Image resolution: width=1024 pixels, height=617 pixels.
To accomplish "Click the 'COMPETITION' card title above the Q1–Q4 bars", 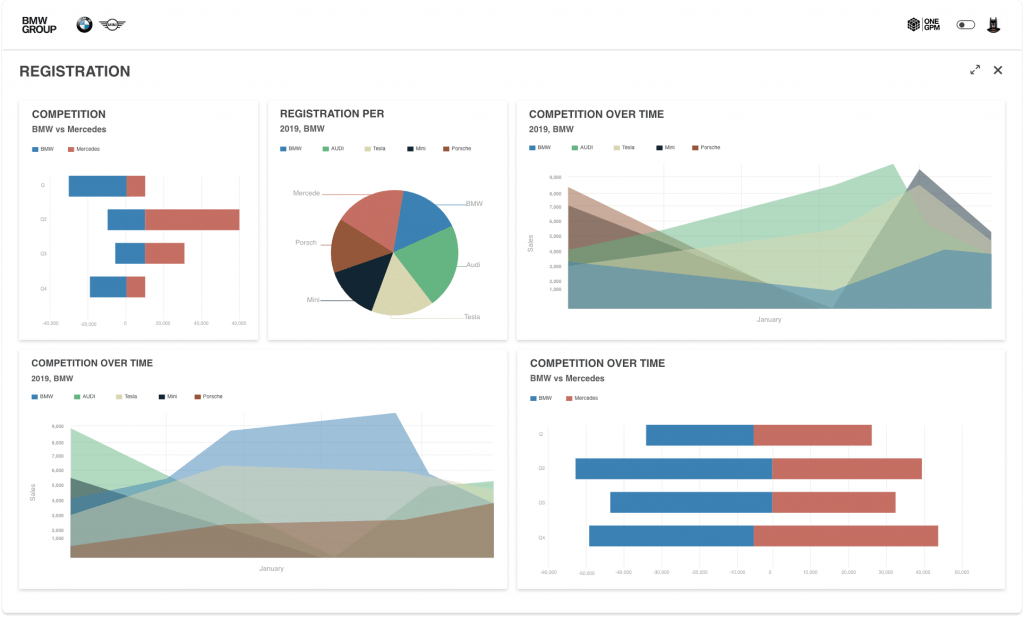I will tap(69, 114).
